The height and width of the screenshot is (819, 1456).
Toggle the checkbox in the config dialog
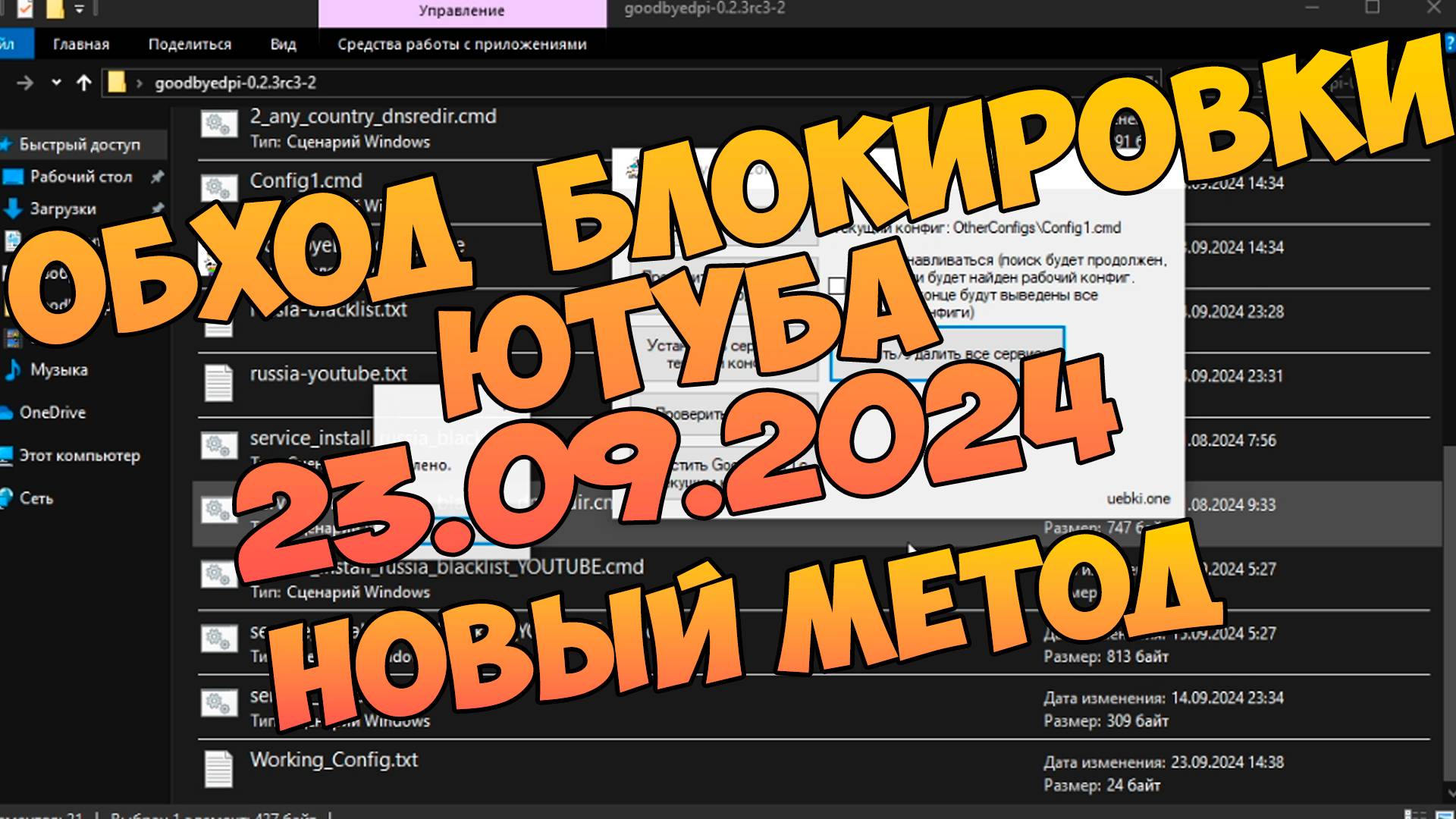(x=836, y=286)
